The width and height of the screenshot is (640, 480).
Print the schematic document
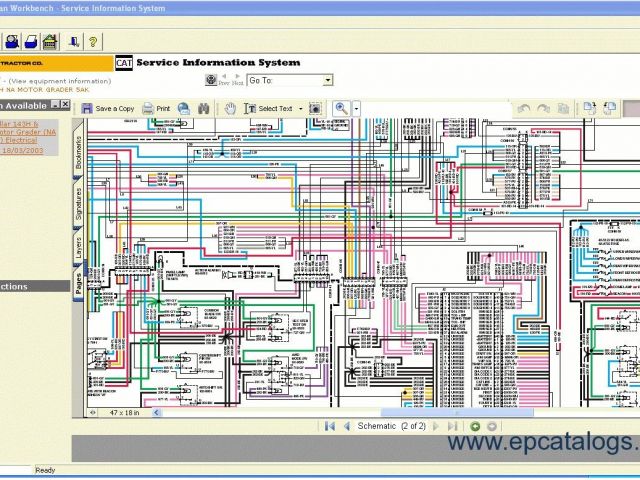[x=157, y=108]
